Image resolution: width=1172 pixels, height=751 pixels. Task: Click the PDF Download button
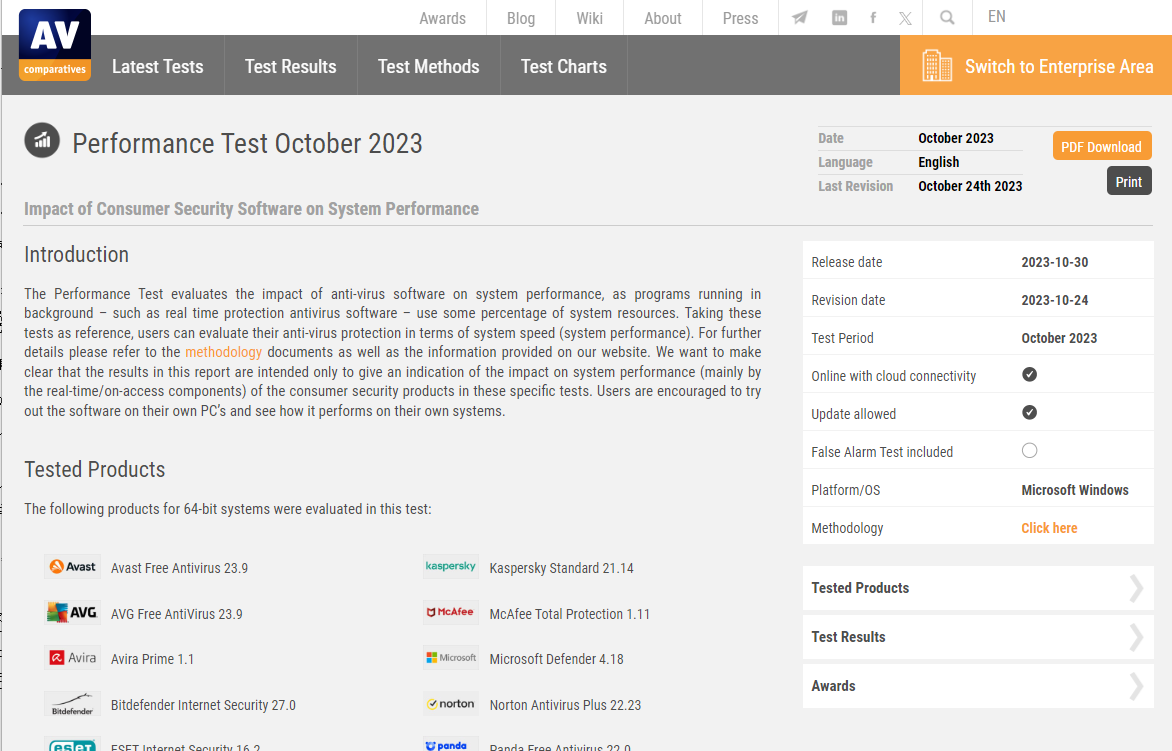(x=1101, y=147)
